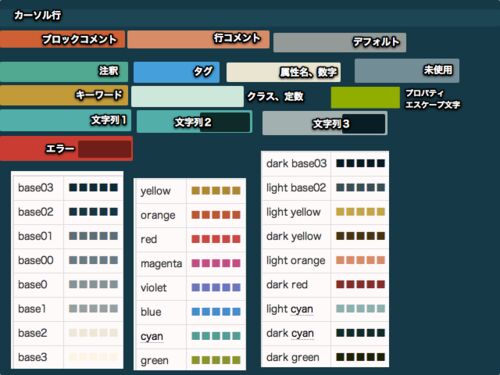Click the 文字列2 bar
Image resolution: width=500 pixels, height=375 pixels.
point(194,122)
